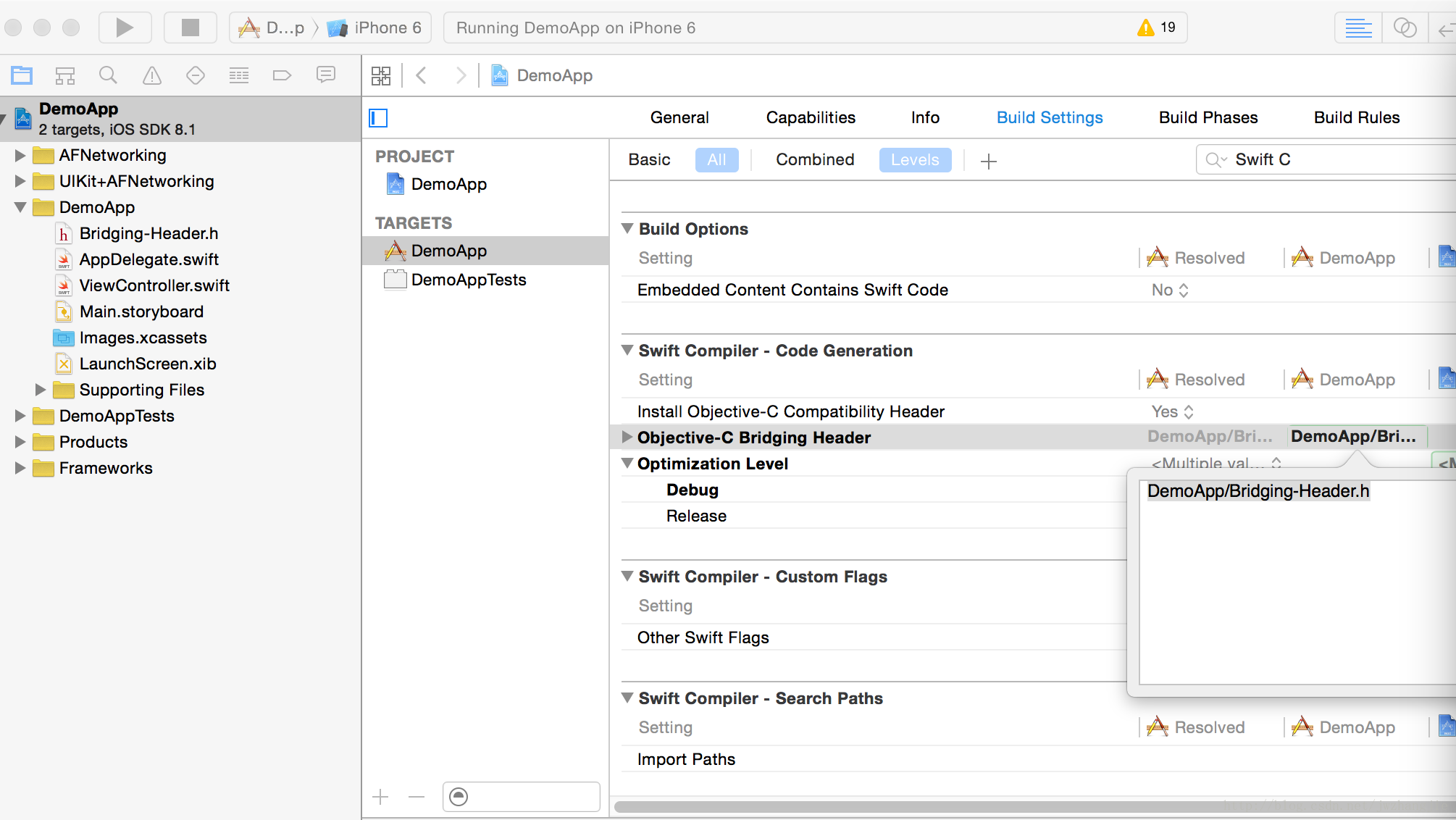Expand the Frameworks group

tap(20, 468)
